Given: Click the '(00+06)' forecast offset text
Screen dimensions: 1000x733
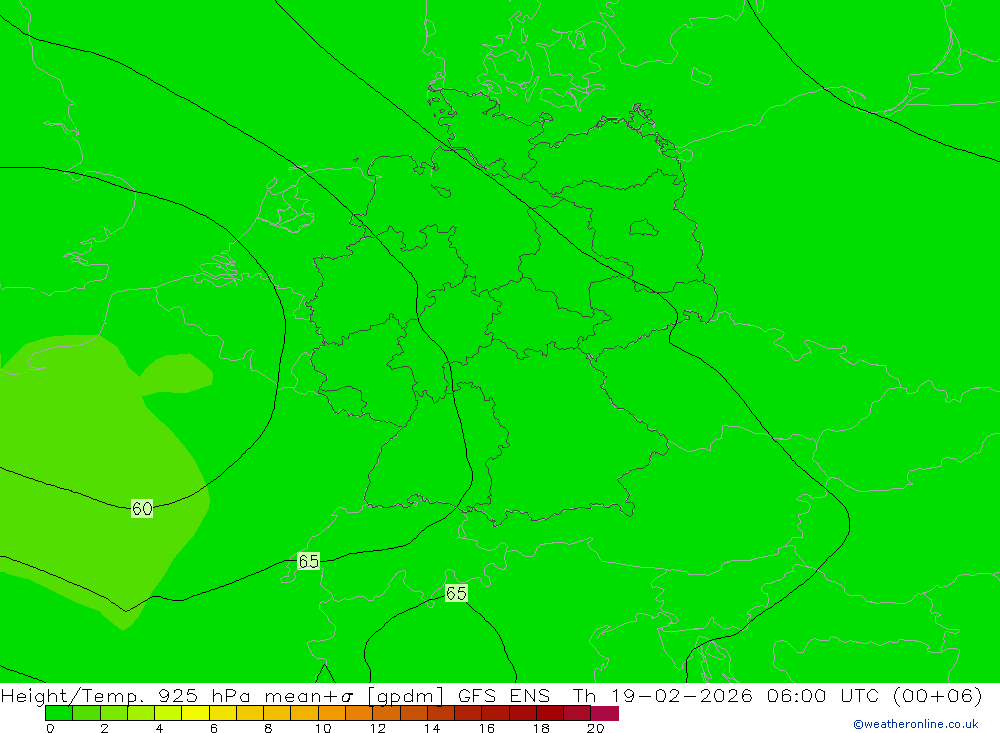Looking at the screenshot, I should [938, 695].
